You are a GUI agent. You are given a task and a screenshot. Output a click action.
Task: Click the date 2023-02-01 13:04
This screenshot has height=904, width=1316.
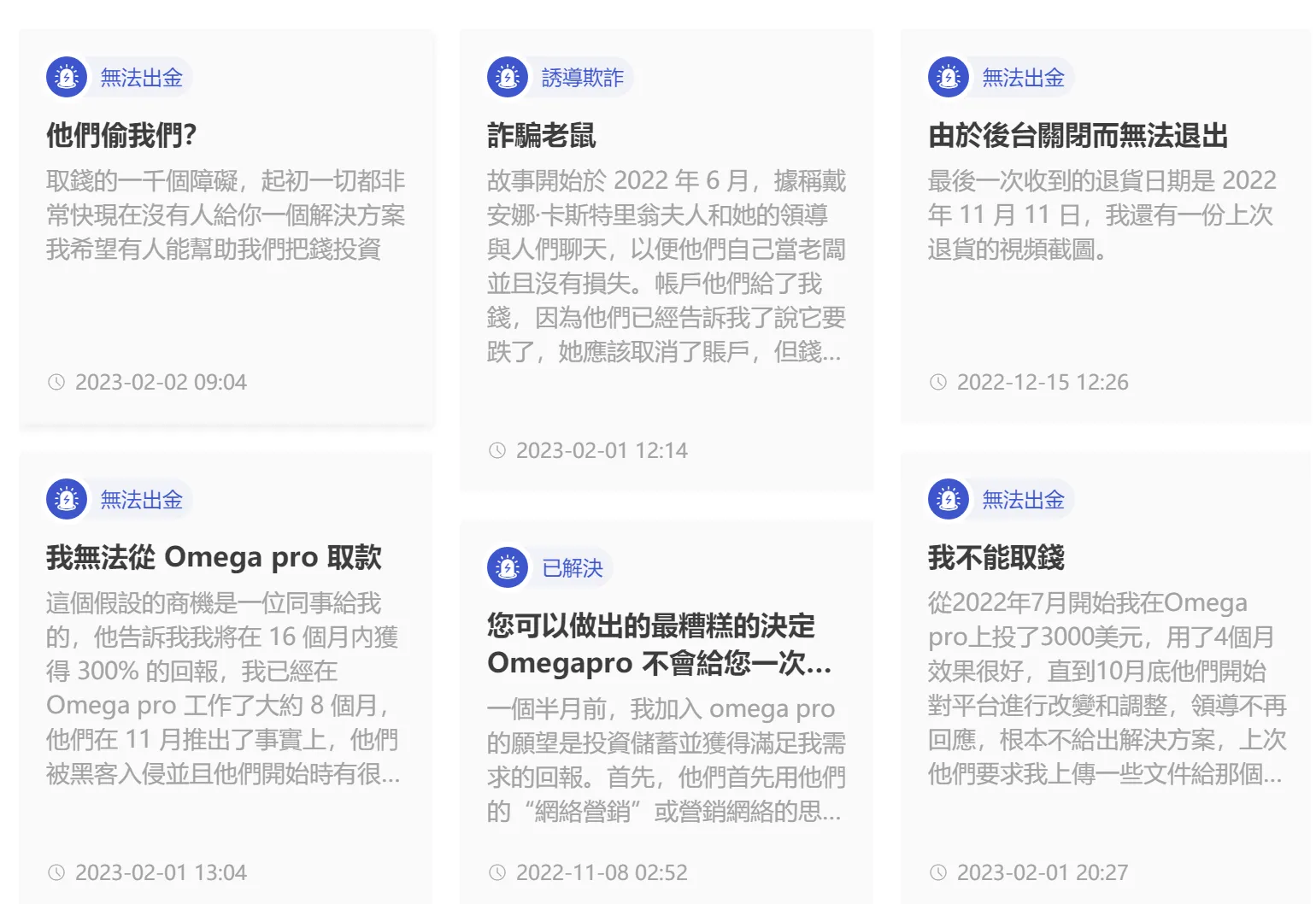[161, 872]
